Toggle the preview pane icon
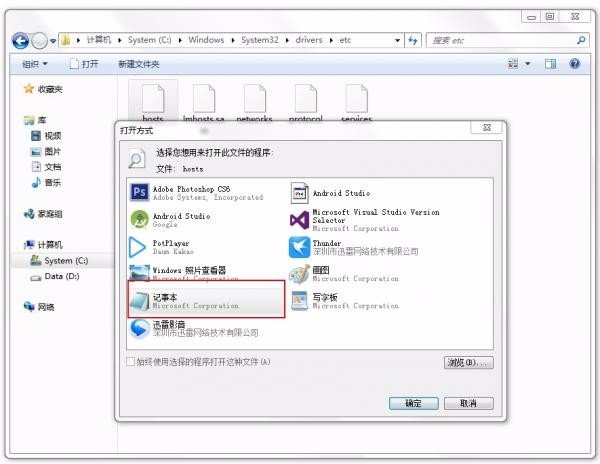 [x=551, y=63]
